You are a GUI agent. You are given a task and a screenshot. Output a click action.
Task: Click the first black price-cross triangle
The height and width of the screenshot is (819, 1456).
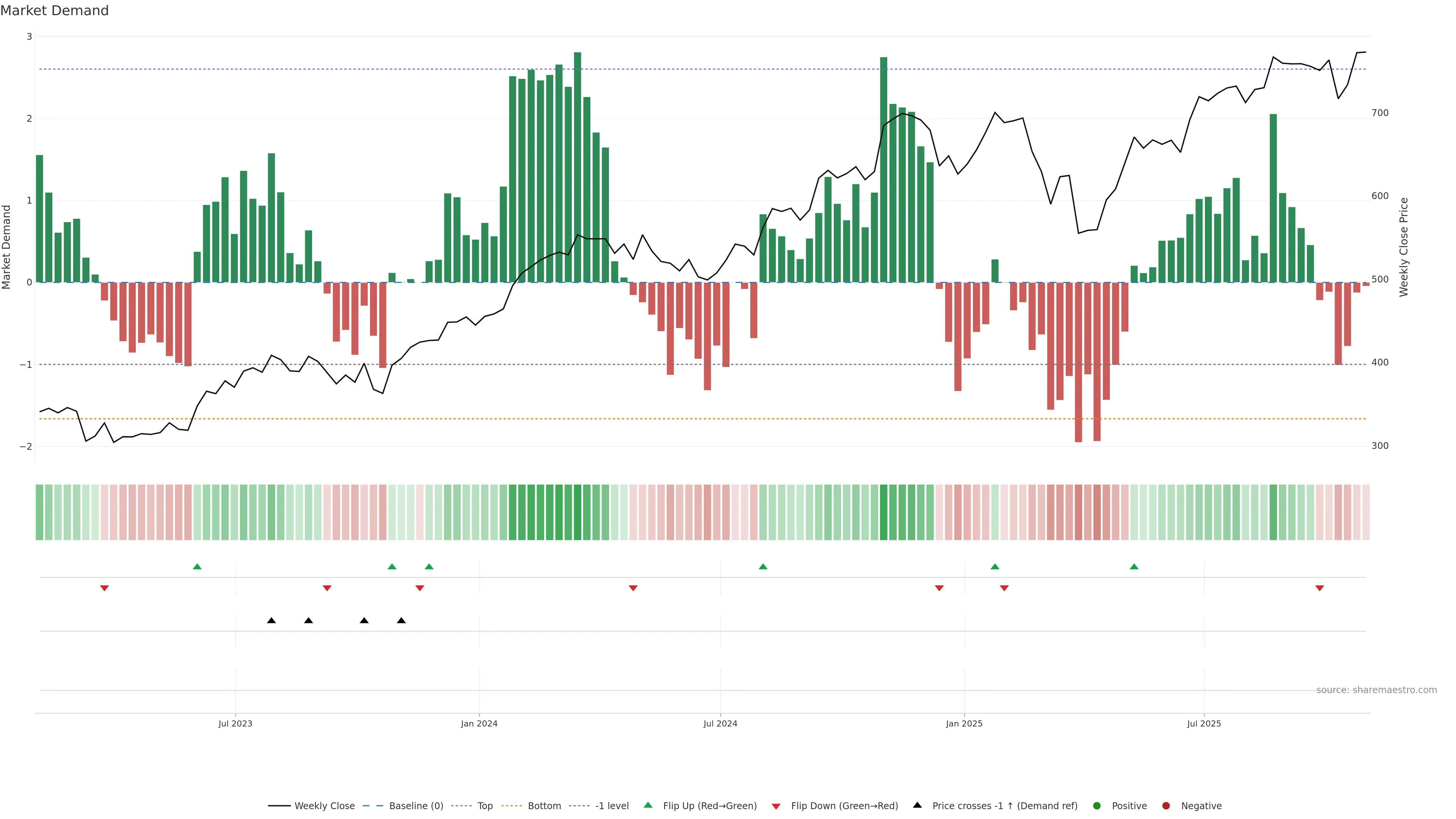tap(271, 621)
